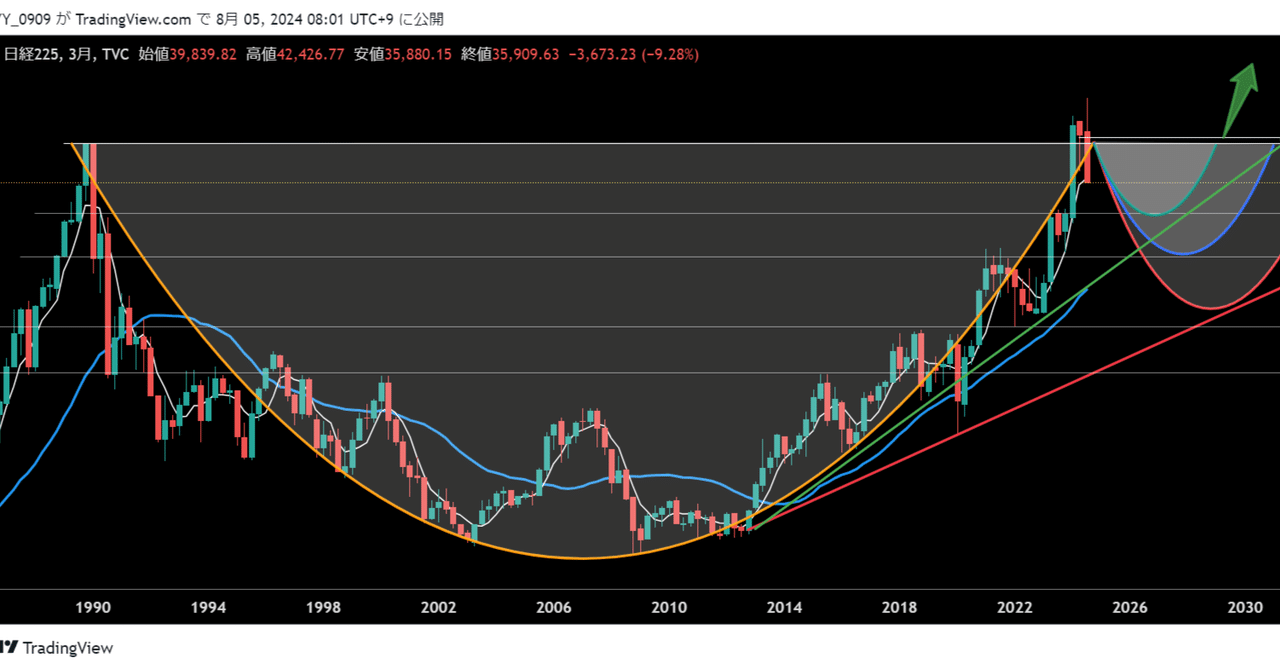Image resolution: width=1280 pixels, height=670 pixels.
Task: Click the −3,673.23 (−9.28%) change value
Action: pyautogui.click(x=633, y=54)
